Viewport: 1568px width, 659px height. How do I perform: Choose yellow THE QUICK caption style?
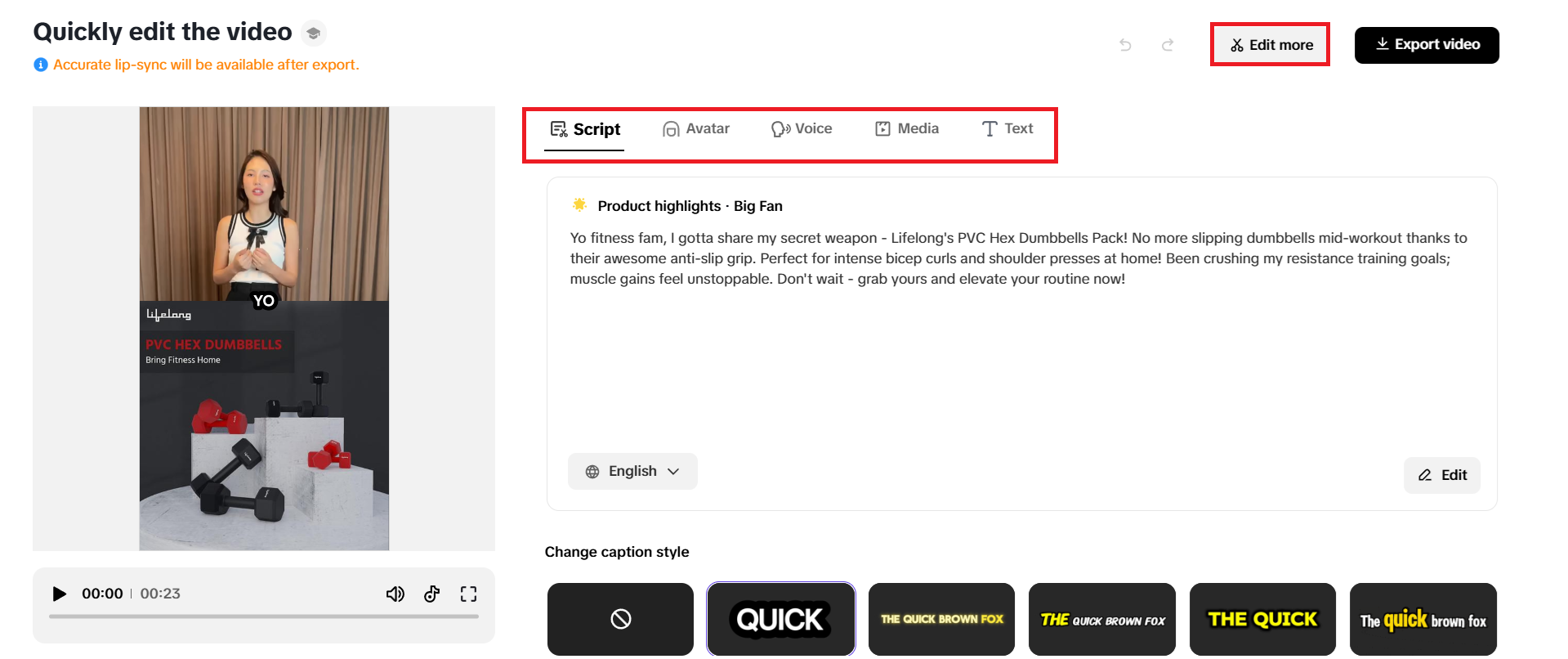tap(1262, 619)
